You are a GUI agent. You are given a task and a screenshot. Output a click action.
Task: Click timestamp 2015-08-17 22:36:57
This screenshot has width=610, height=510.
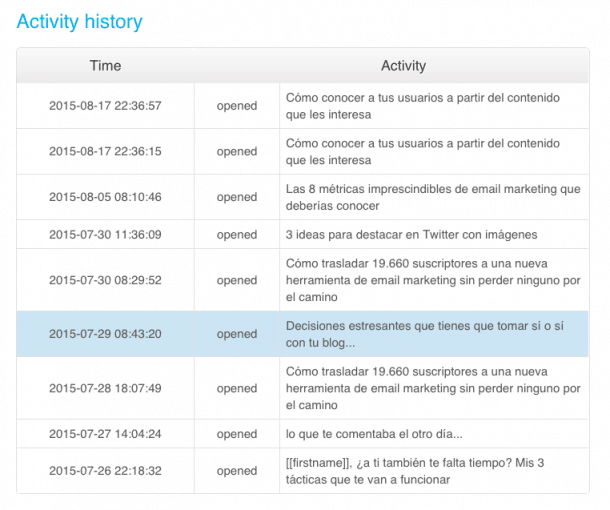coord(105,106)
